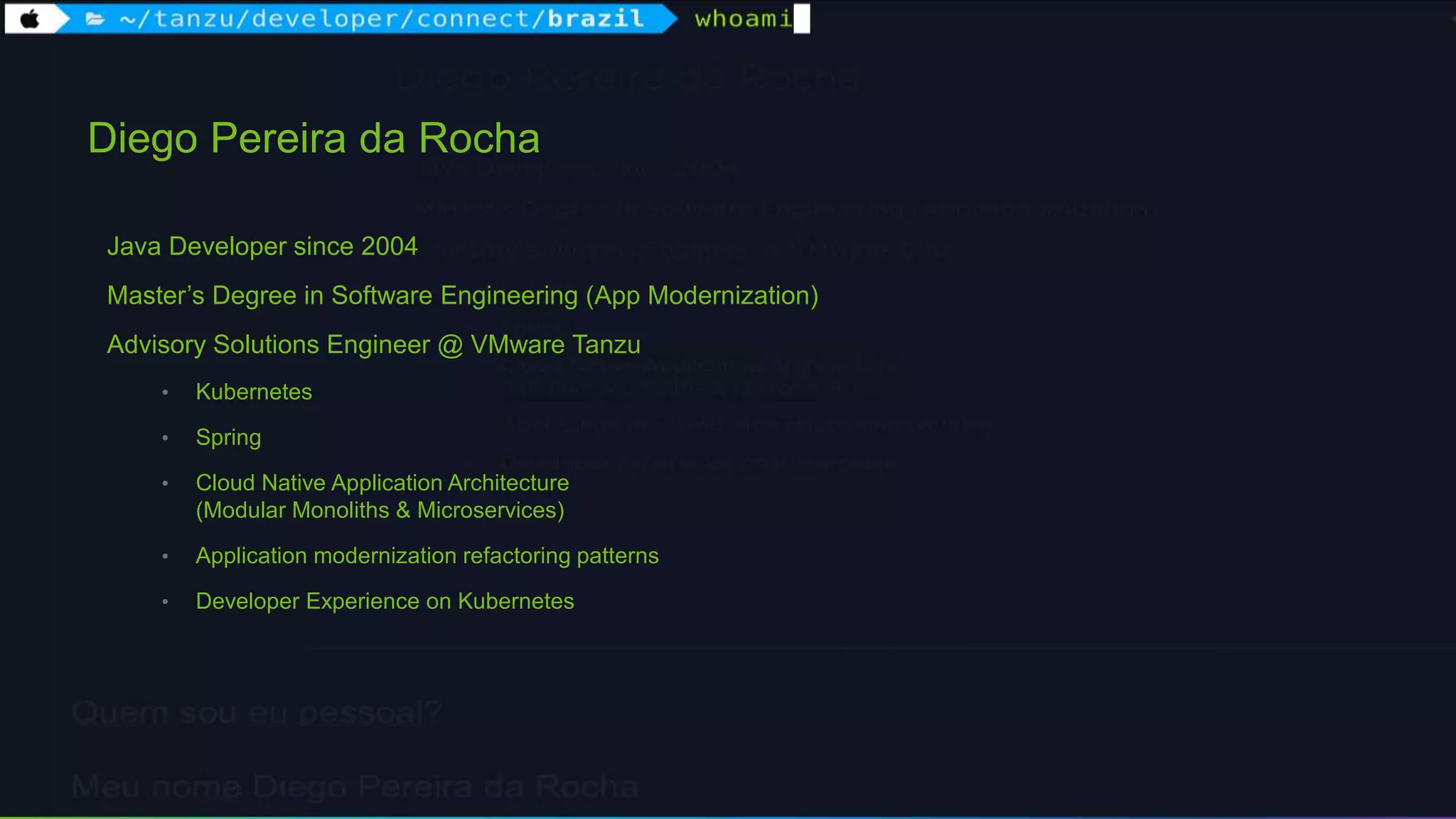Click the terminal cursor block
This screenshot has height=819, width=1456.
point(801,18)
